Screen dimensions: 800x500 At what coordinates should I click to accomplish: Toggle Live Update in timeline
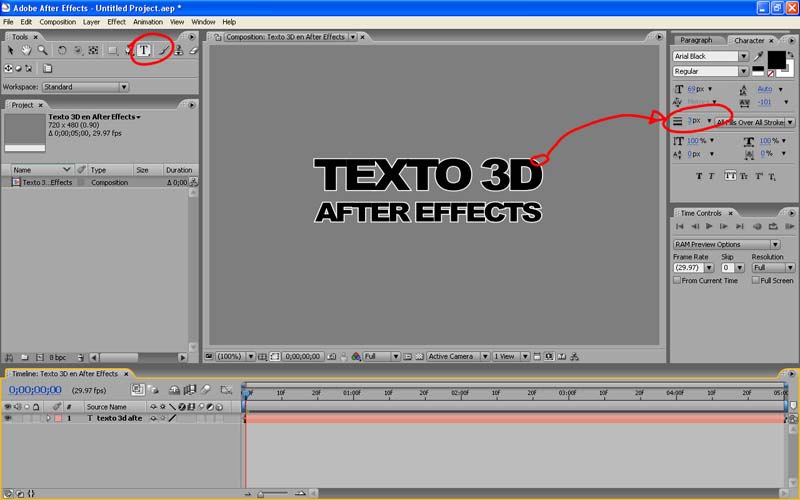tap(137, 390)
